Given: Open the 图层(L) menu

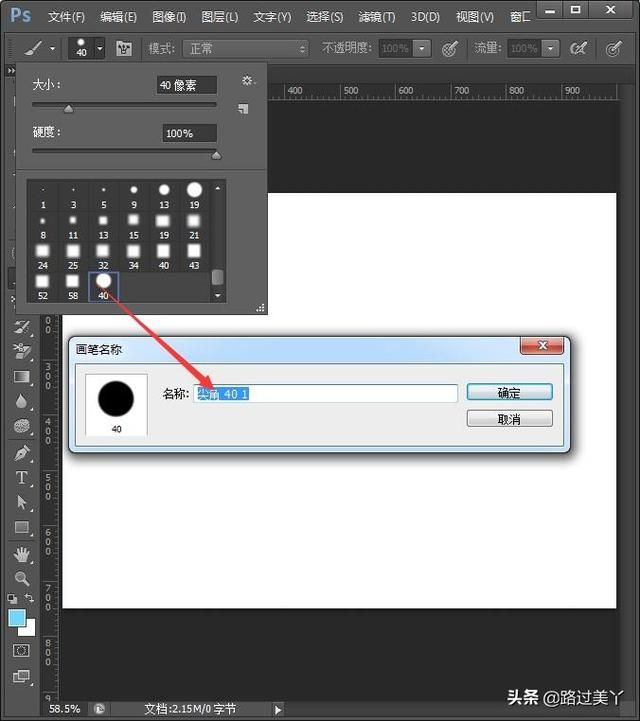Looking at the screenshot, I should pyautogui.click(x=219, y=17).
